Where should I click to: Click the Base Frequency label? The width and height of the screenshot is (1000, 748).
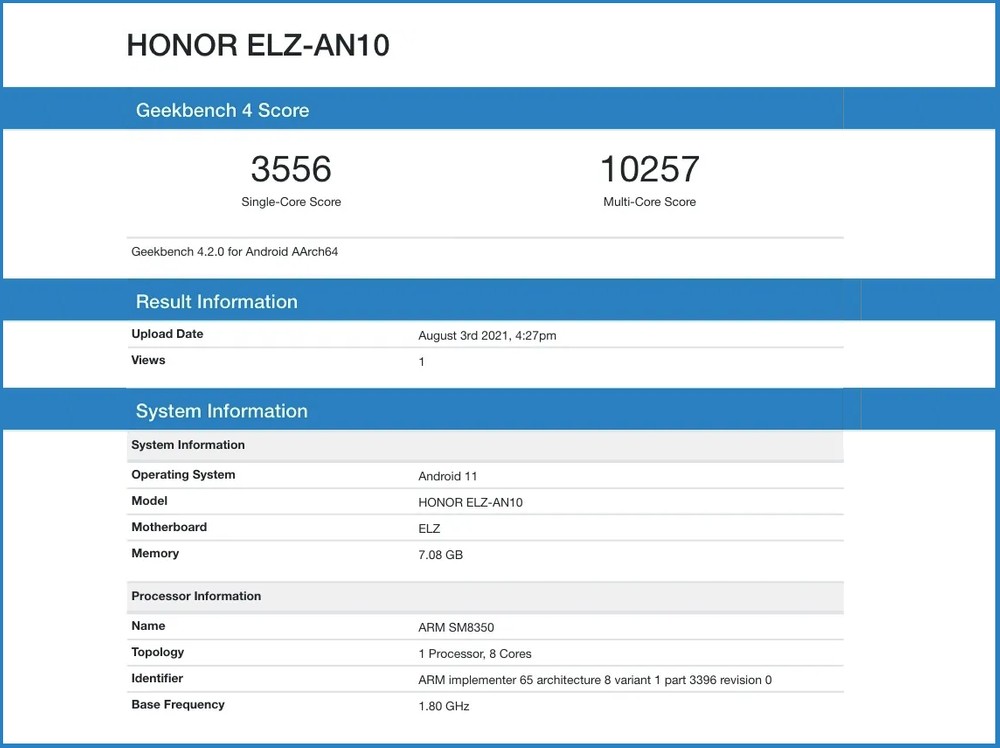tap(178, 704)
